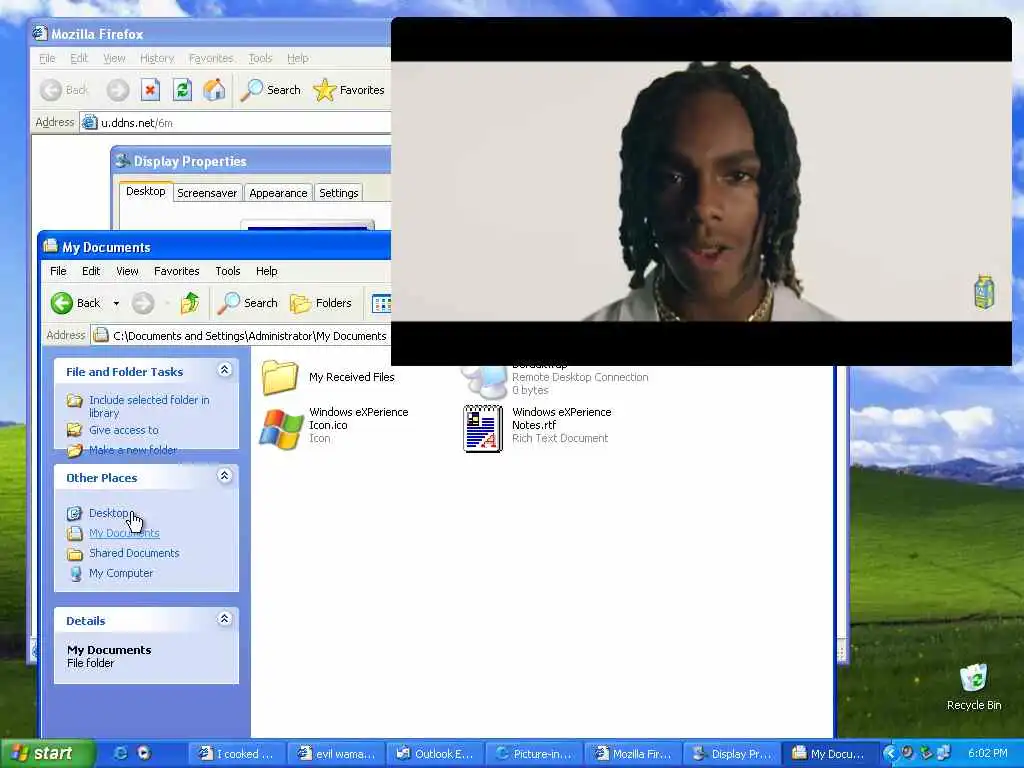Click Give access to link
This screenshot has height=768, width=1024.
pos(123,430)
